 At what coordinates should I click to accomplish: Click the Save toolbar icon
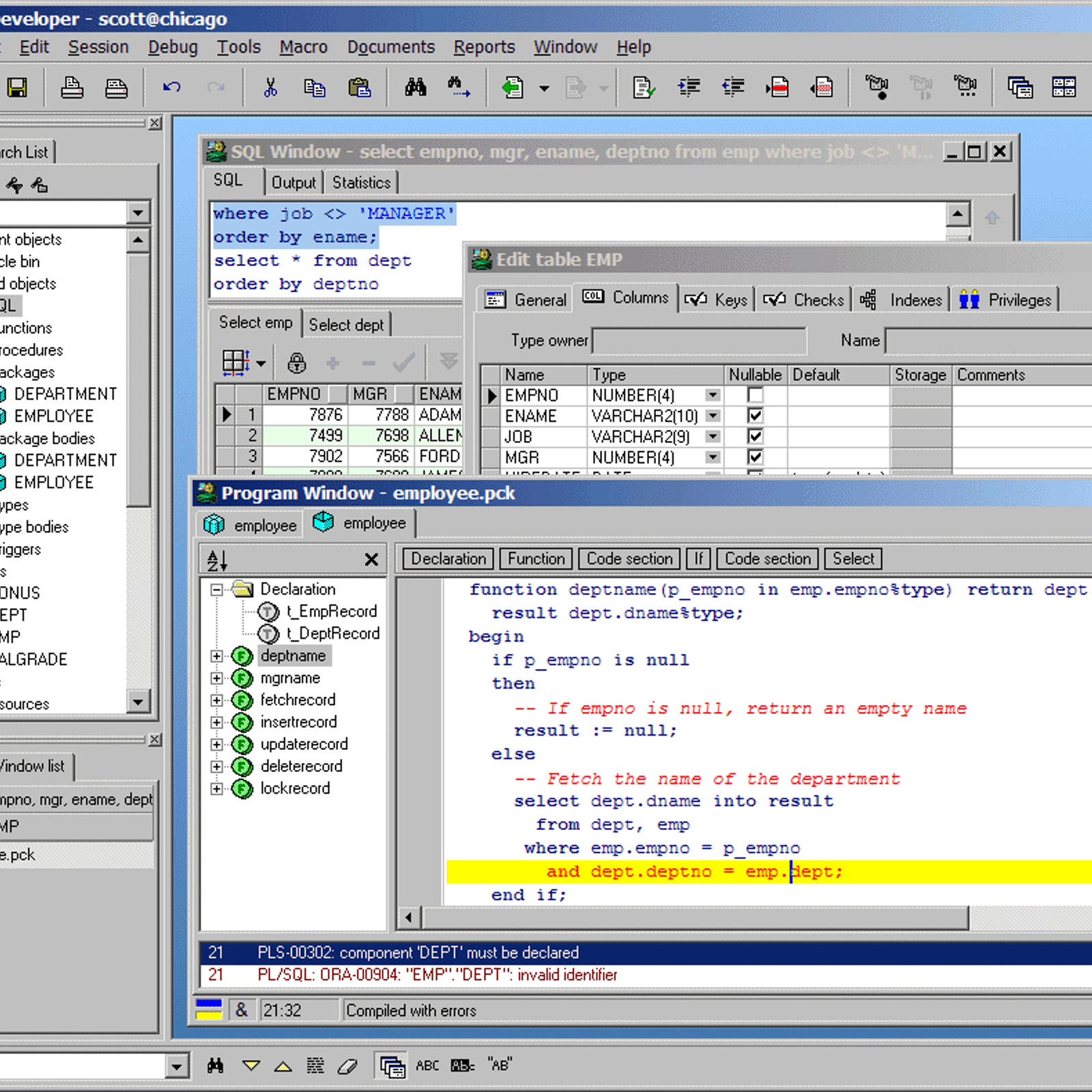pos(17,87)
